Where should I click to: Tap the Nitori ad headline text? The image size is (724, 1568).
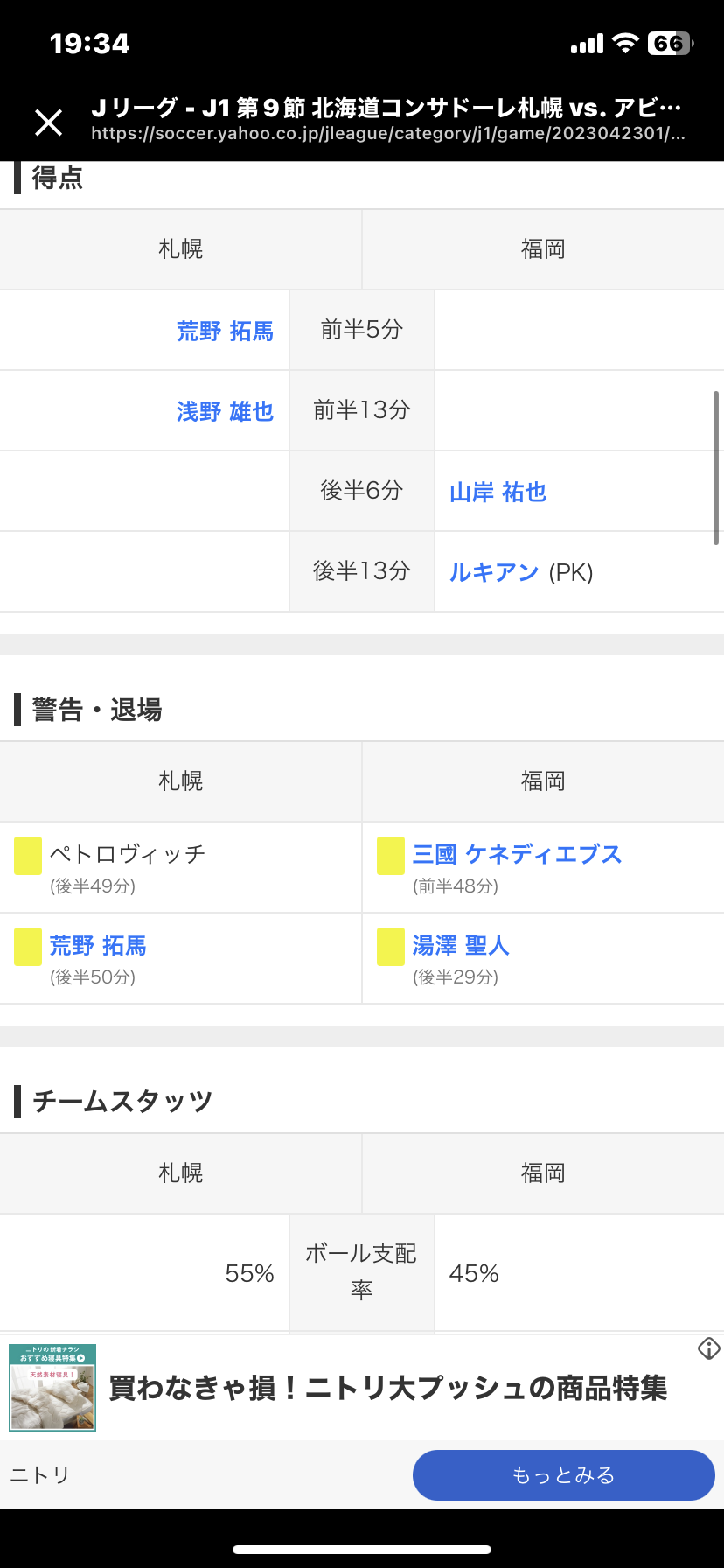click(387, 1389)
